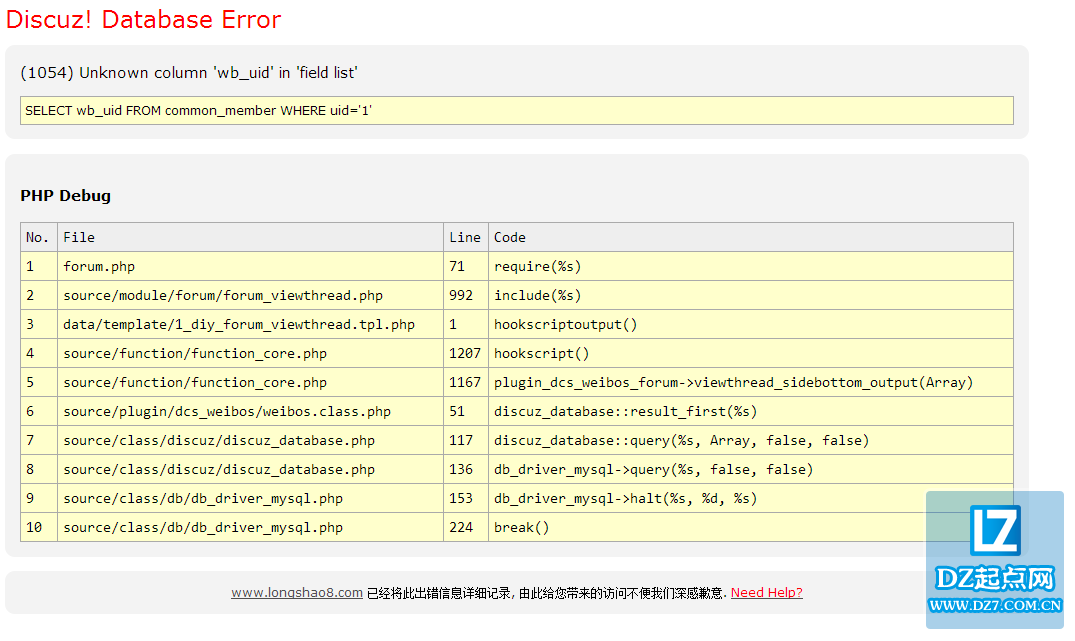Click the File column header

(x=250, y=237)
